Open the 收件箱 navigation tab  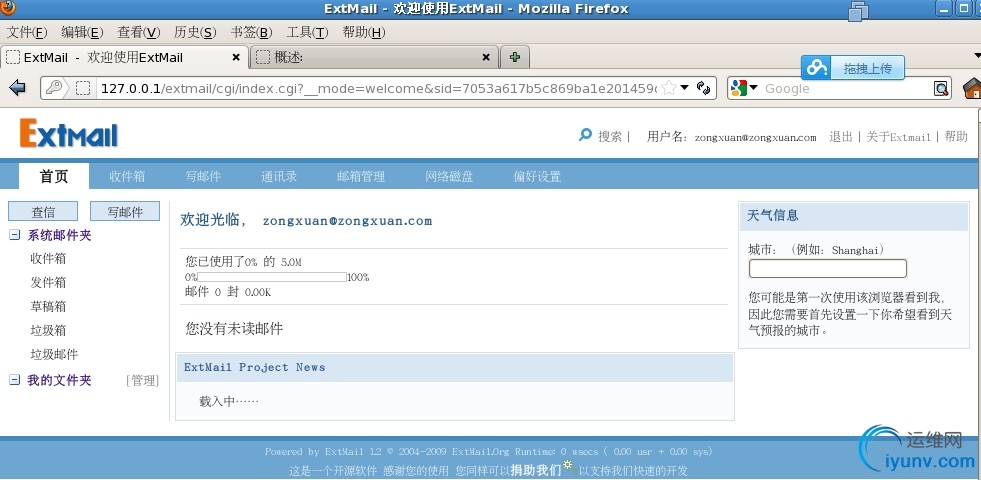tap(127, 176)
